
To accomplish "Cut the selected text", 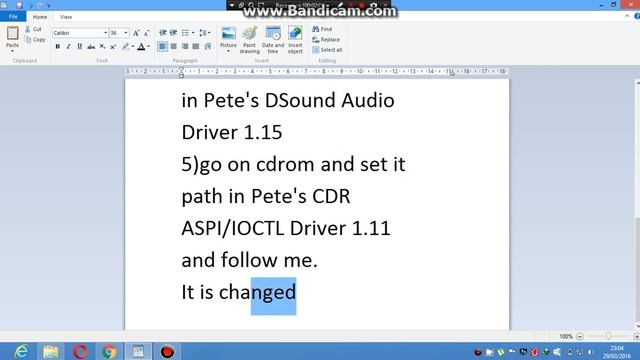I will coord(33,29).
